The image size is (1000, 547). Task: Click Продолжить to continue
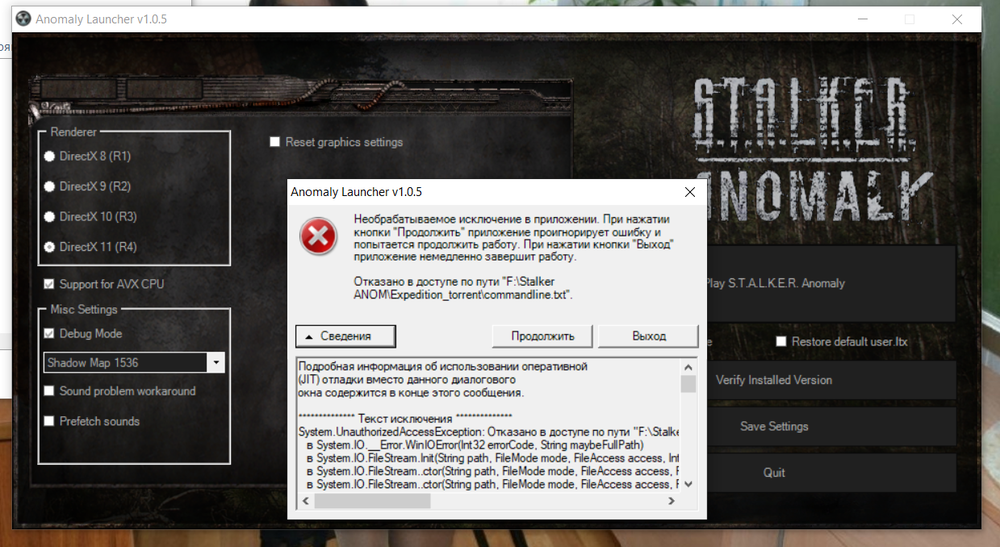(543, 336)
